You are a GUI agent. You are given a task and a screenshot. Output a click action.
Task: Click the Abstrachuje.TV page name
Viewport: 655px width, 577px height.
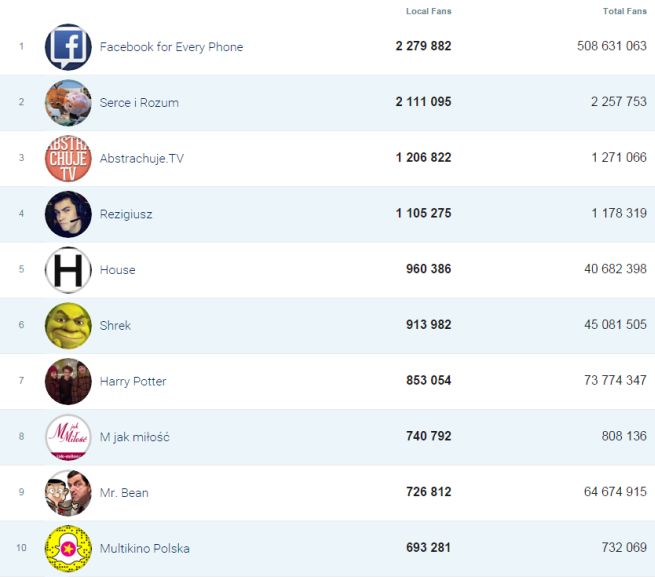point(142,158)
